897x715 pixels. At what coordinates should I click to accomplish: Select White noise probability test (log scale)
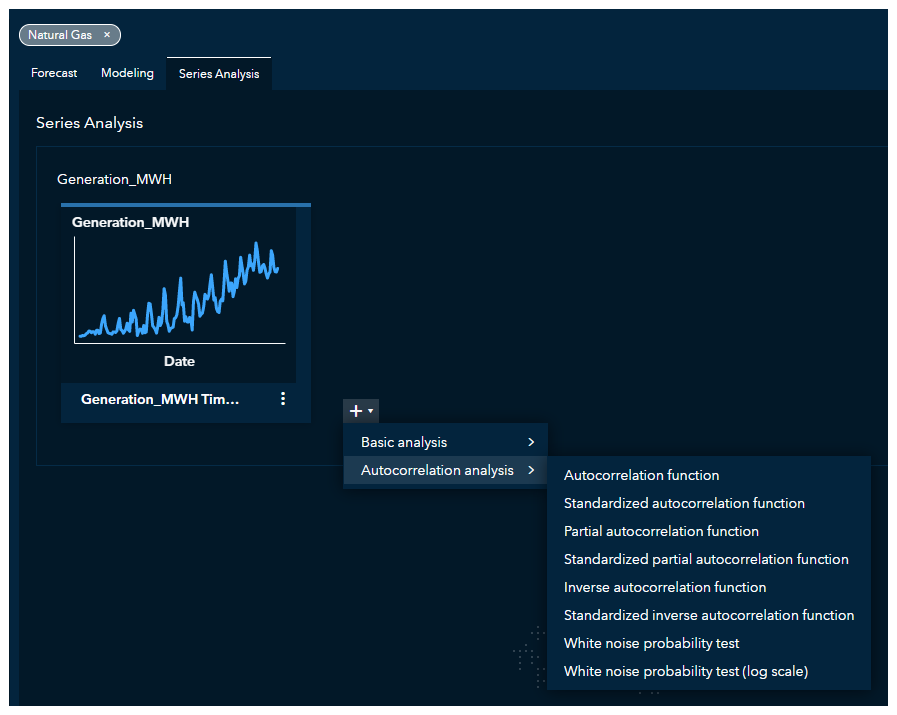point(685,671)
